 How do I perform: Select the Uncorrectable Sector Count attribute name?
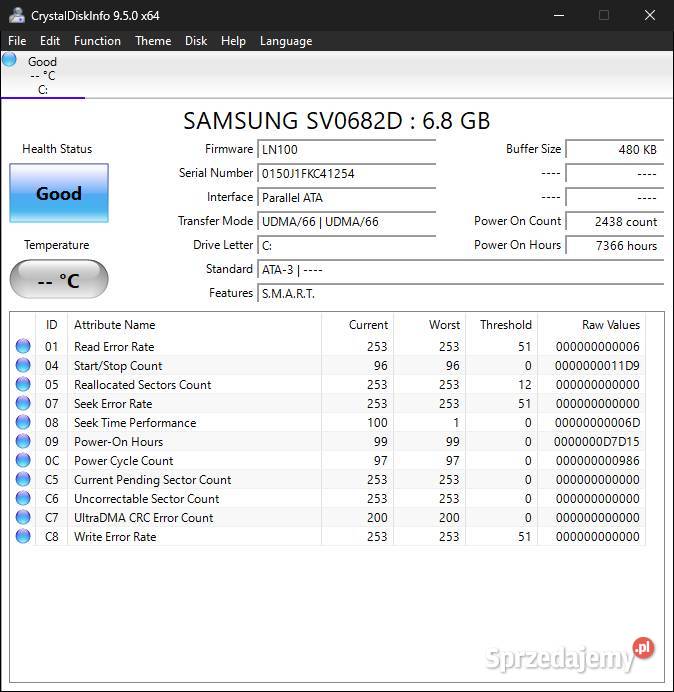coord(147,499)
